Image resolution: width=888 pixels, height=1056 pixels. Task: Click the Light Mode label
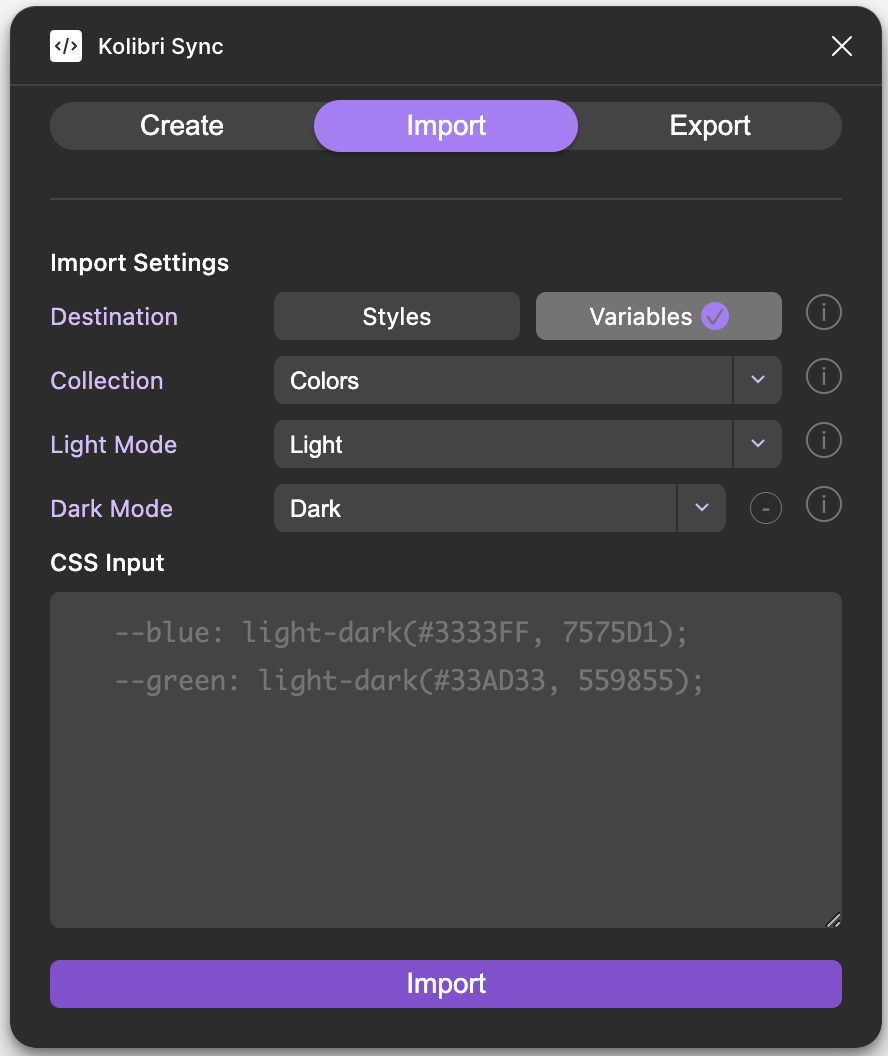114,444
